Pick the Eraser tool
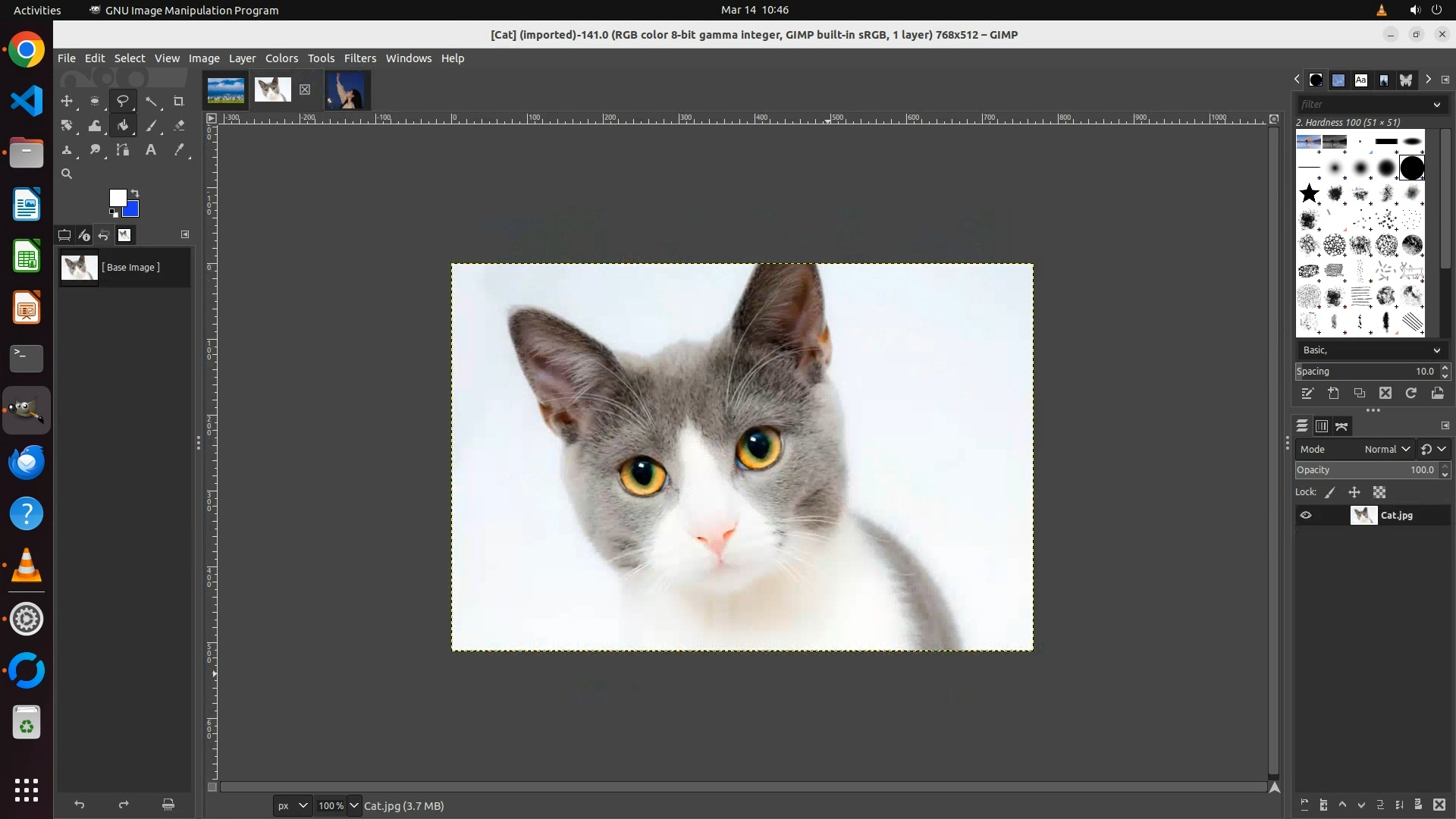The width and height of the screenshot is (1456, 819). [x=179, y=126]
